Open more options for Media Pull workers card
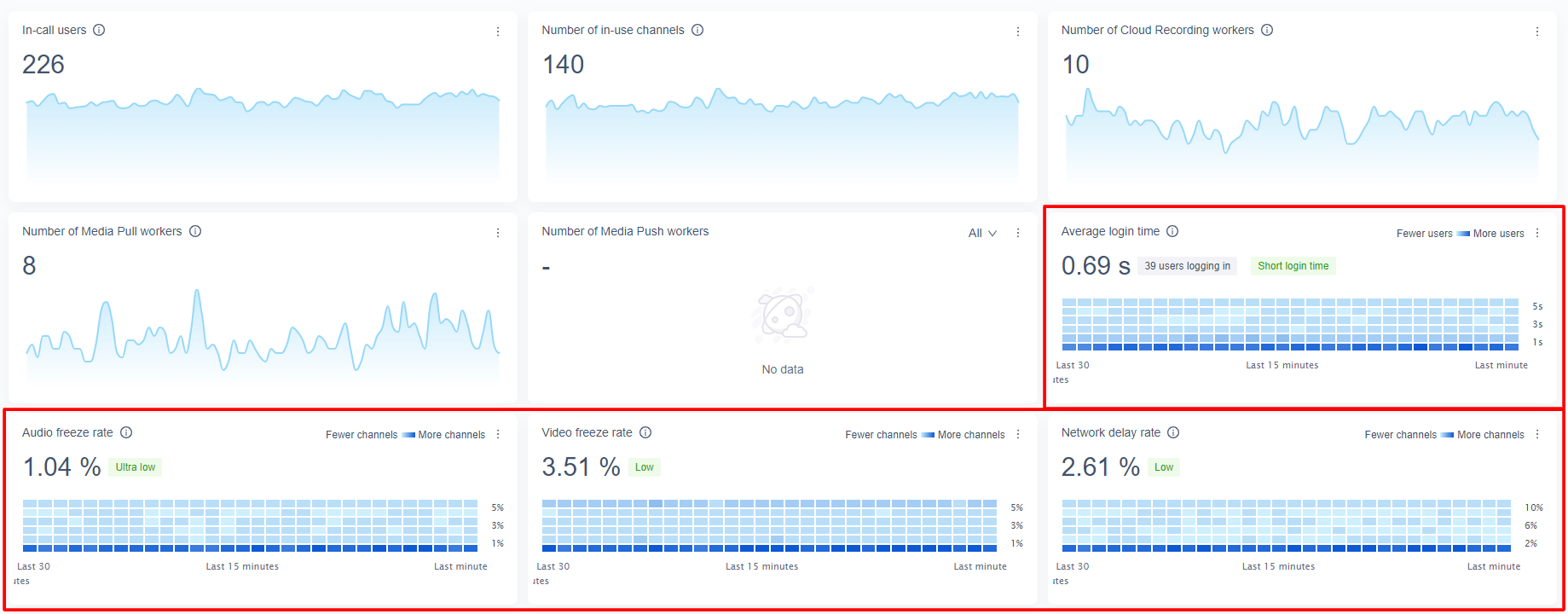Screen dimensions: 1568x614 click(498, 233)
